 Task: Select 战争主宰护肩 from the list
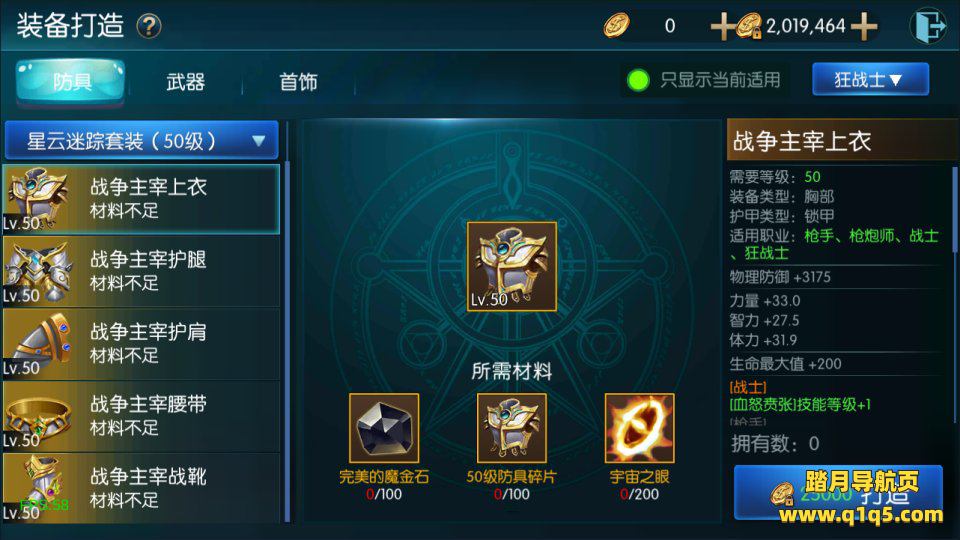141,343
